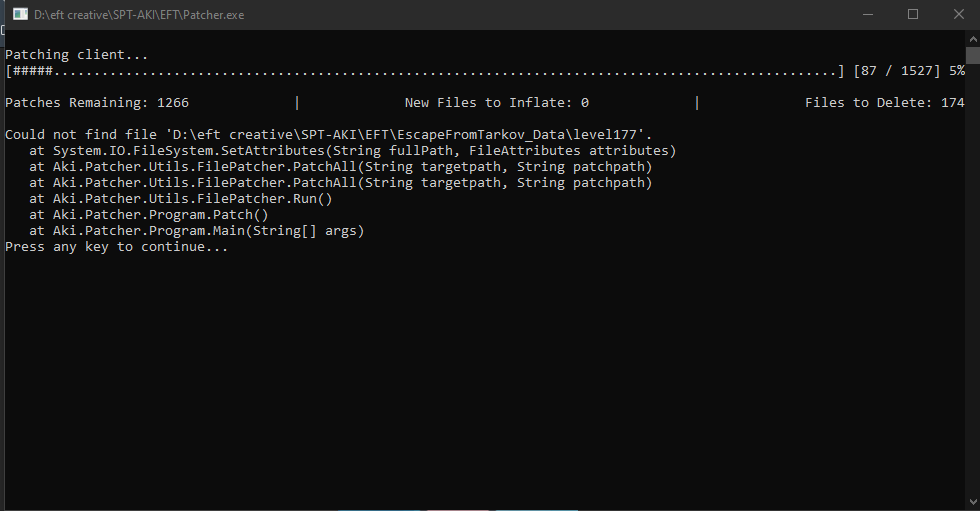Image resolution: width=980 pixels, height=511 pixels.
Task: Click the 'Could not find file' error line
Action: 328,135
